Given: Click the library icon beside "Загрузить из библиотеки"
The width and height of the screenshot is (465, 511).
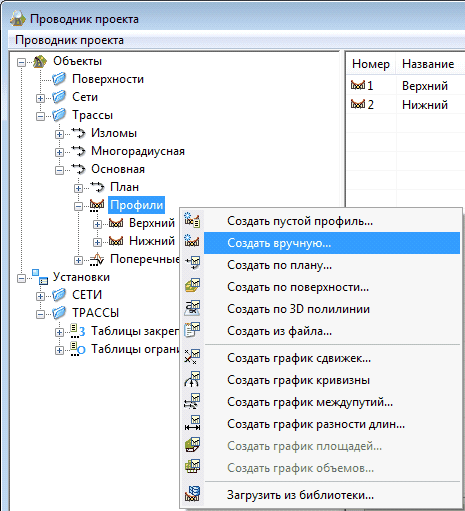Looking at the screenshot, I should point(192,494).
